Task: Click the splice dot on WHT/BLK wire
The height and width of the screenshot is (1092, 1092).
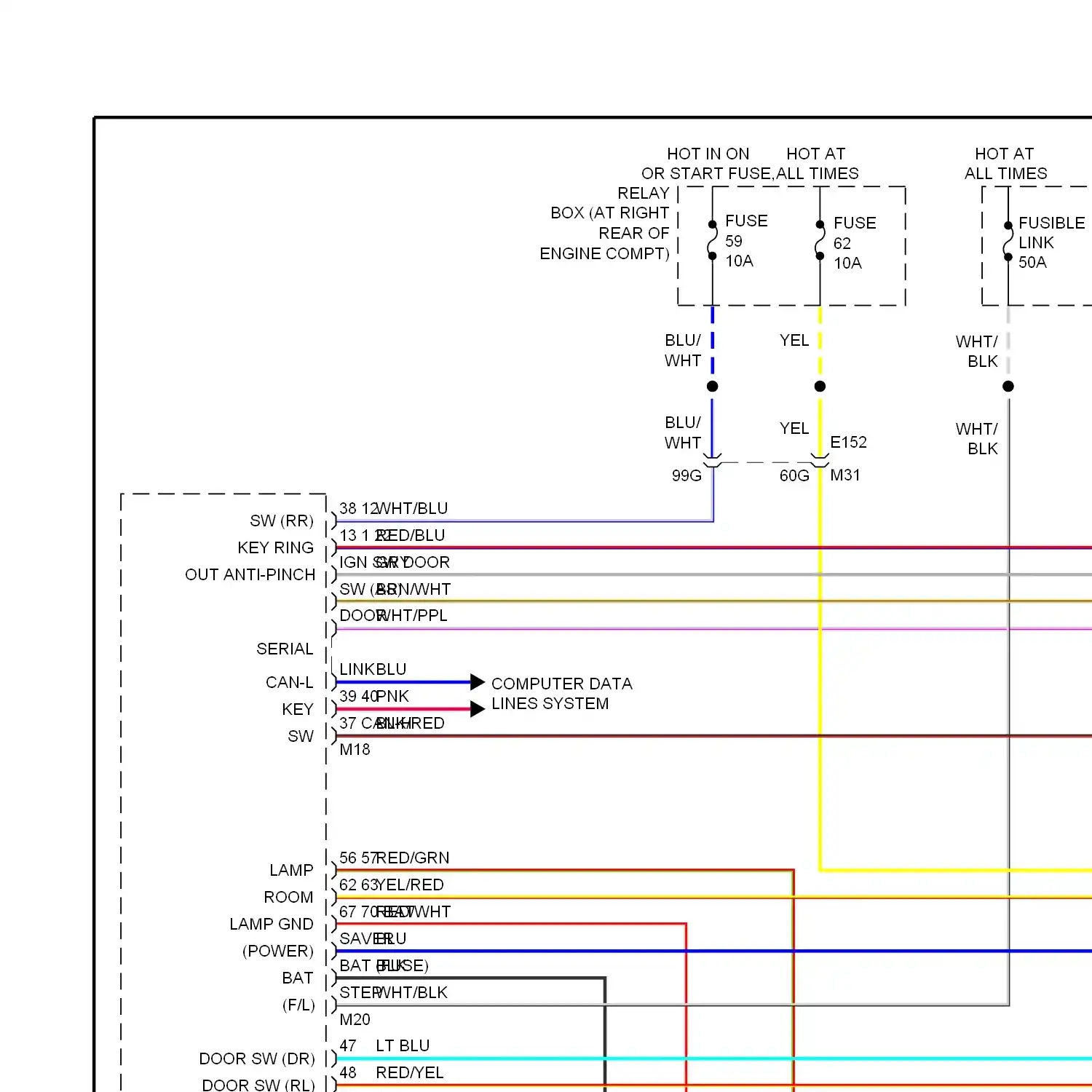Action: click(x=1008, y=387)
